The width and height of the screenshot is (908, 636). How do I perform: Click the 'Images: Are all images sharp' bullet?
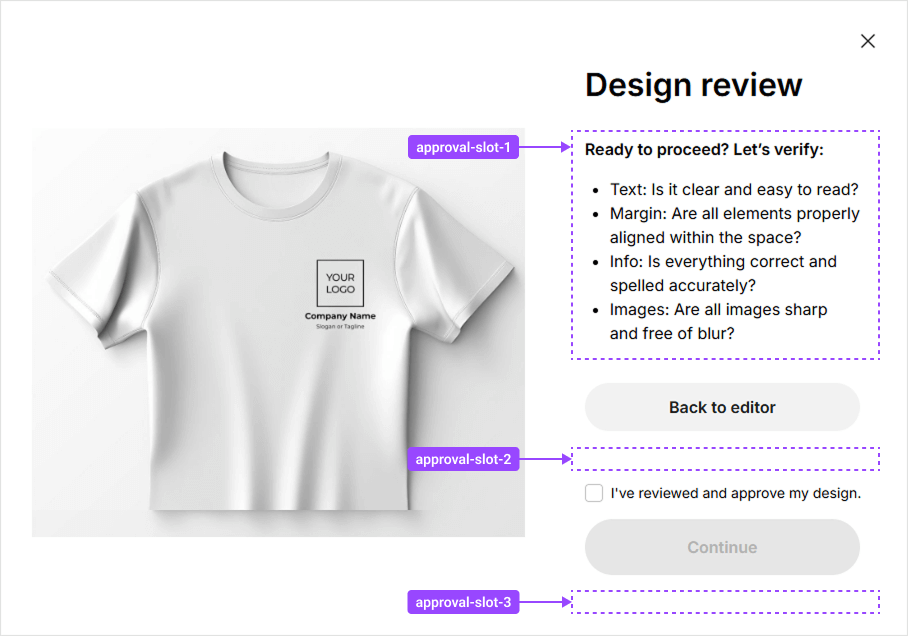(718, 321)
